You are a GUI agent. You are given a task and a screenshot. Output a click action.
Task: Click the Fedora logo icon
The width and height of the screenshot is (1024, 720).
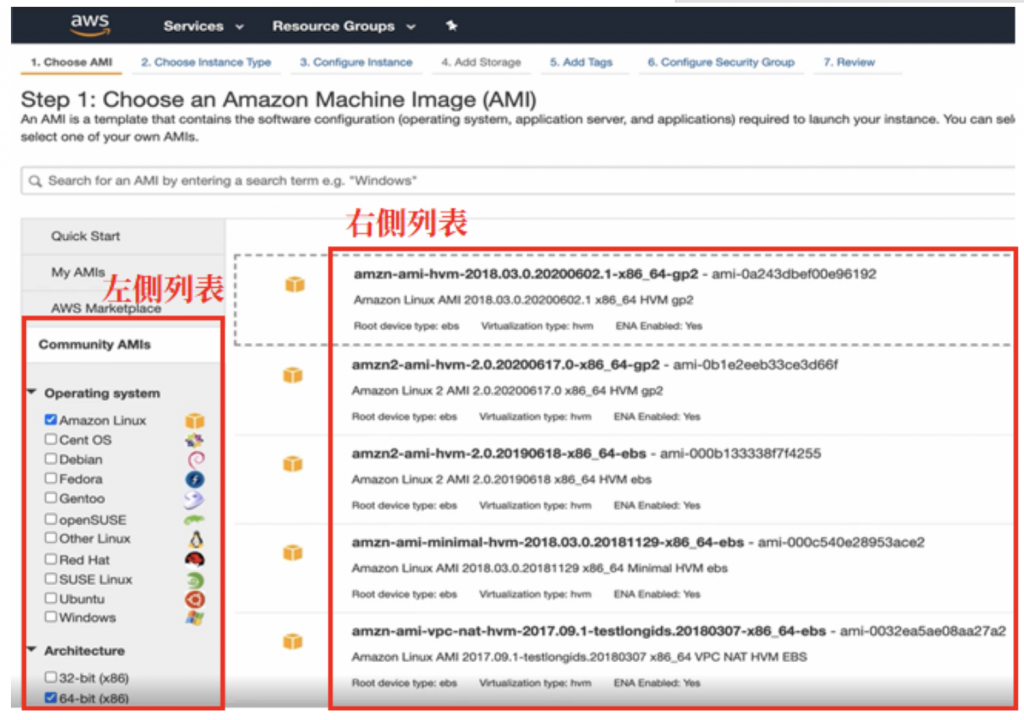point(195,479)
